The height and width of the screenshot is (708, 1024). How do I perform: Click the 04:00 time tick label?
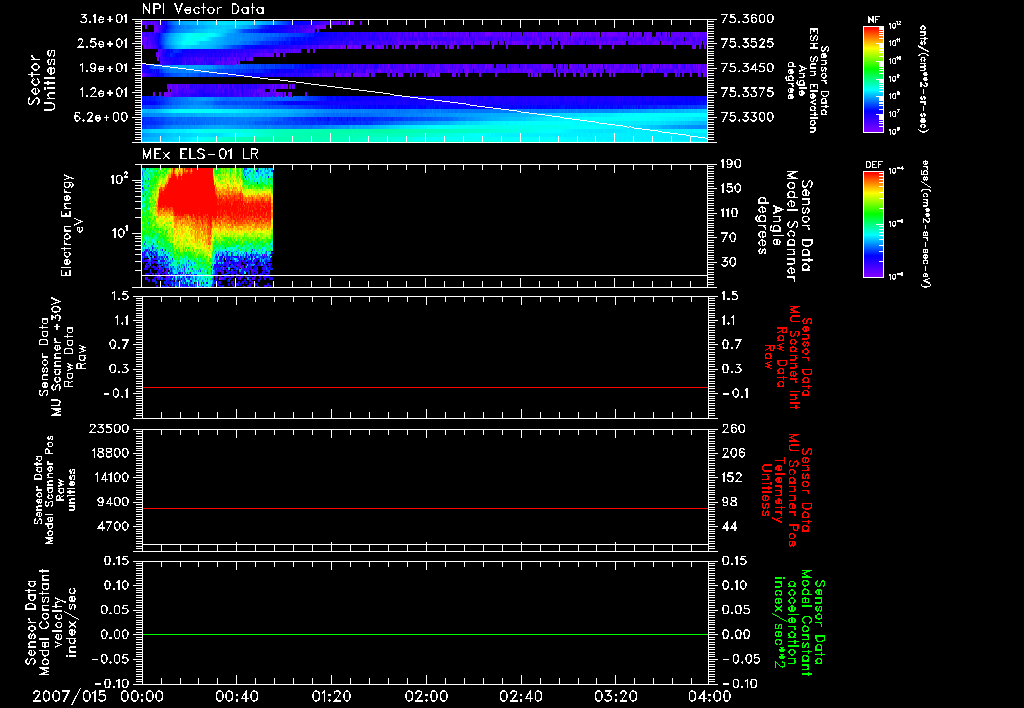coord(710,696)
